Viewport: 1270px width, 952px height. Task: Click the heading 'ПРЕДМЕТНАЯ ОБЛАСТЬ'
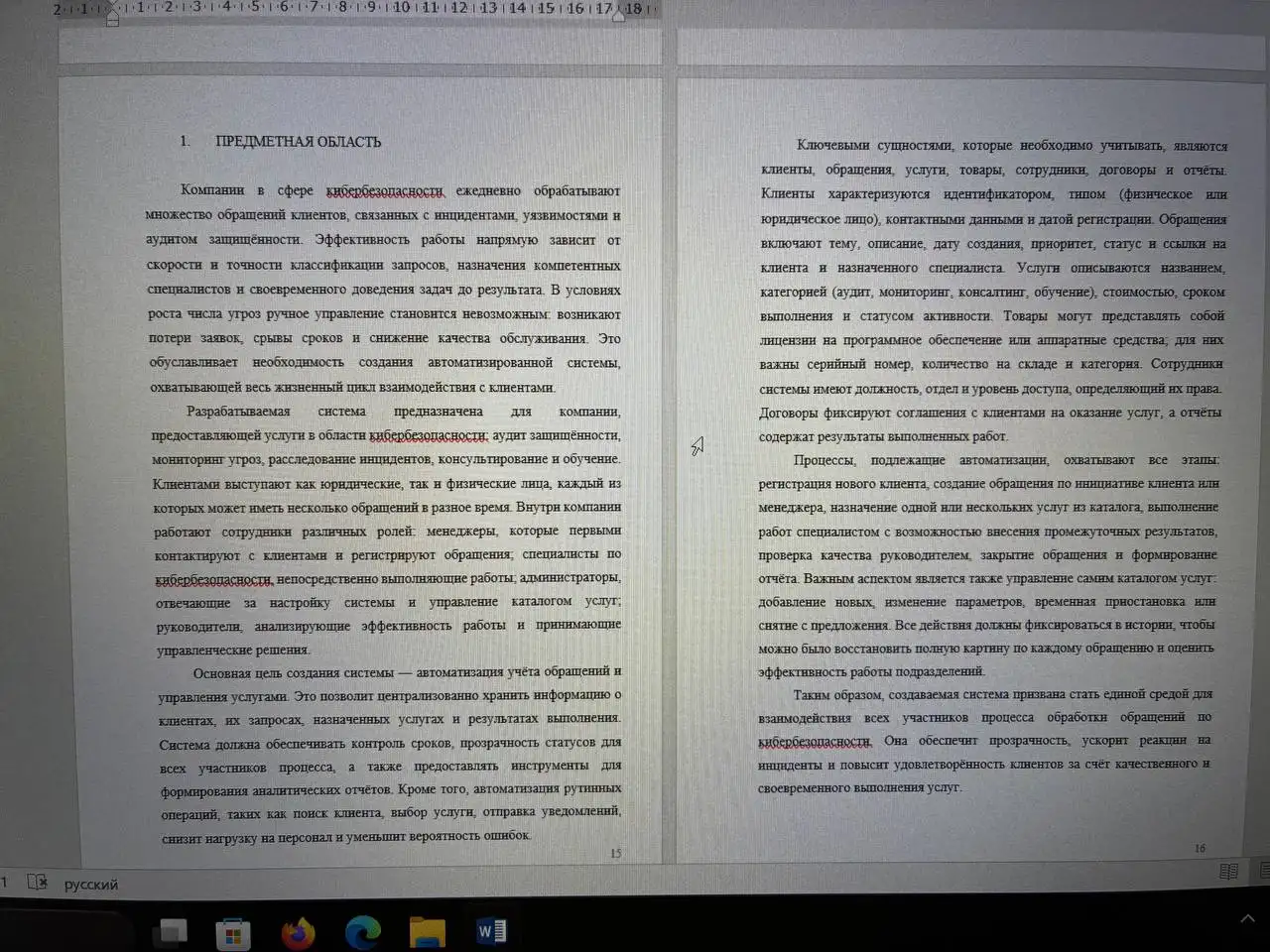[x=298, y=141]
